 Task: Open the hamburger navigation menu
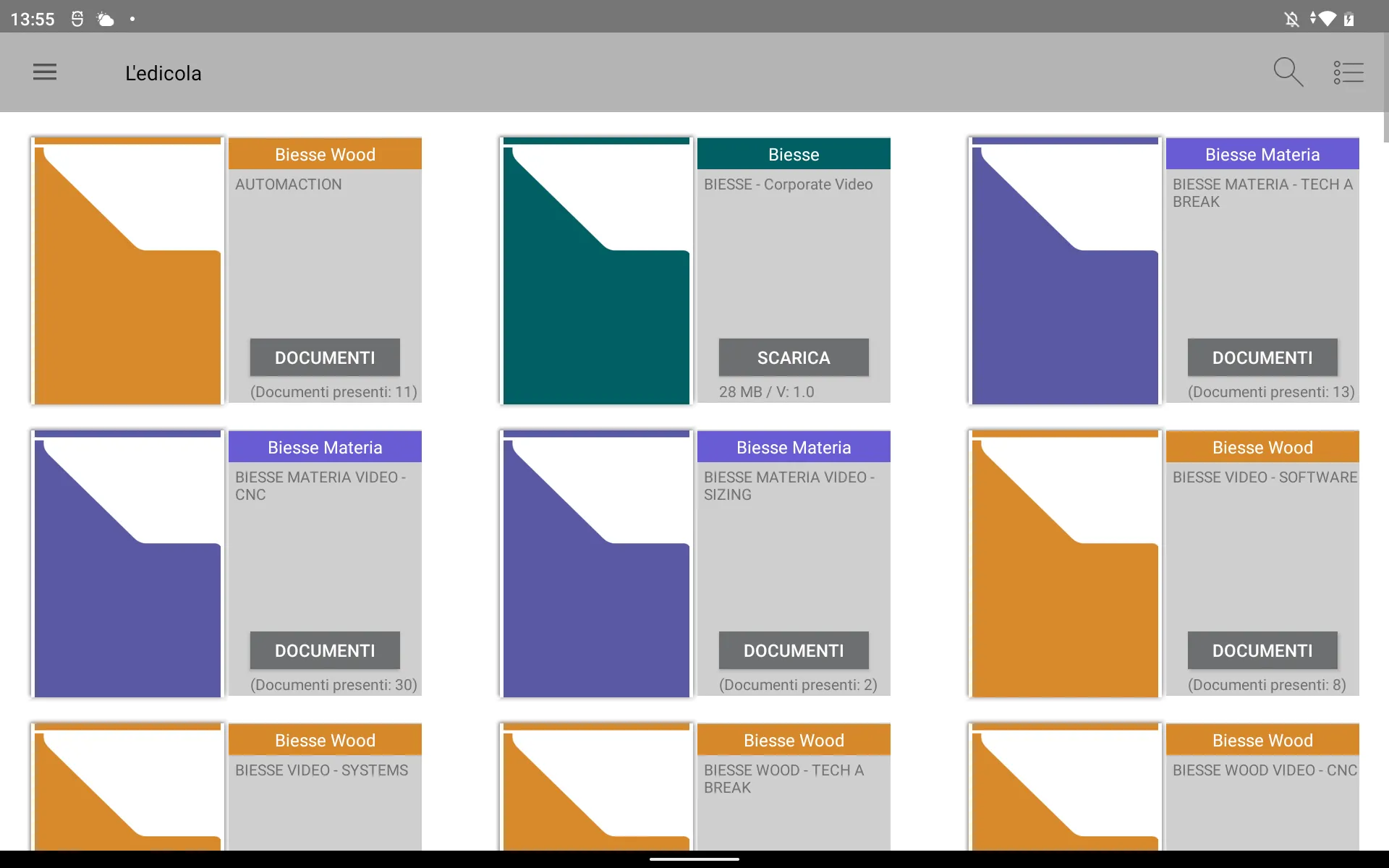pos(45,72)
